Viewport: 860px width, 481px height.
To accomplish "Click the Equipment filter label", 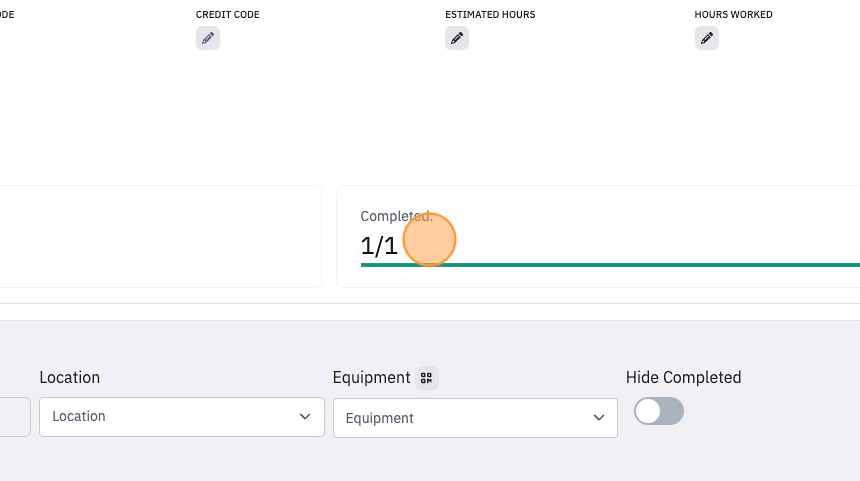I will (371, 377).
